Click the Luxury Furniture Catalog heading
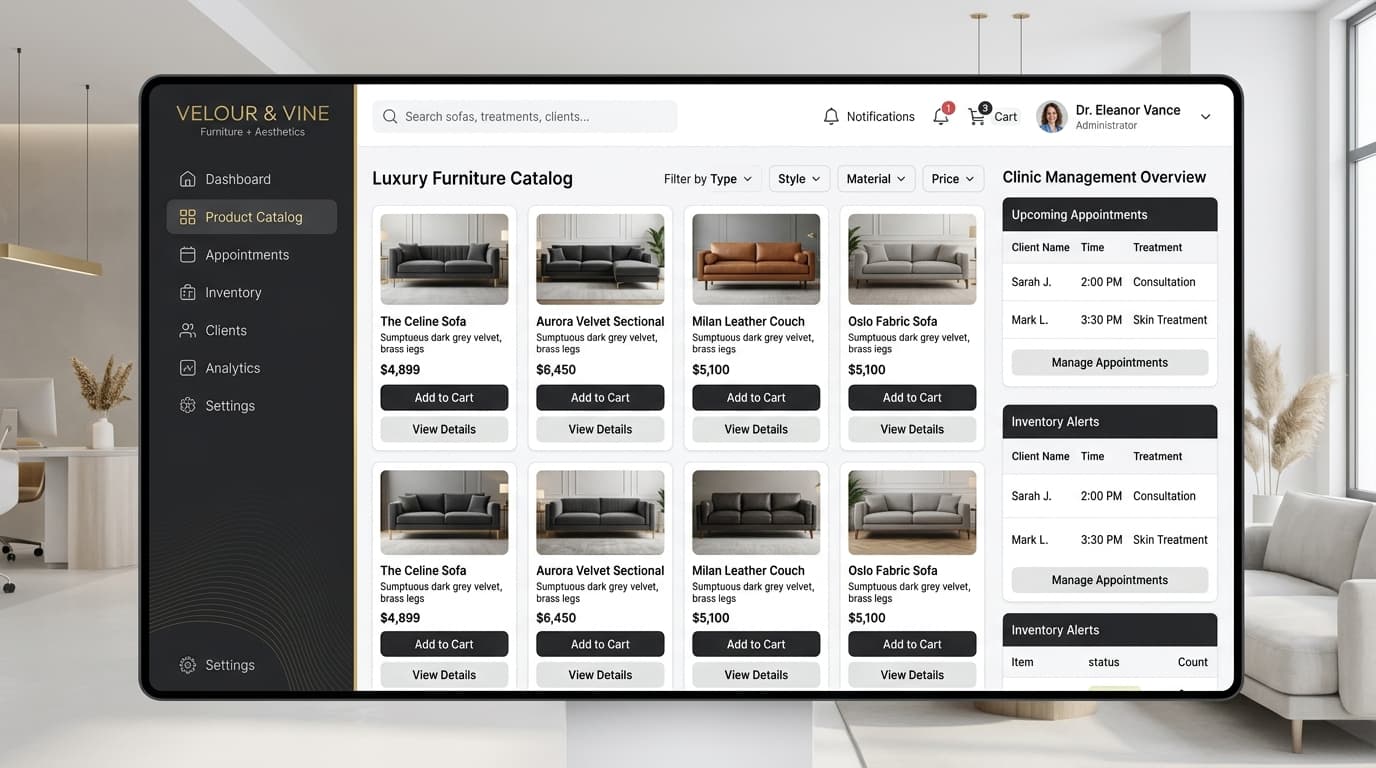This screenshot has width=1376, height=768. pos(472,179)
